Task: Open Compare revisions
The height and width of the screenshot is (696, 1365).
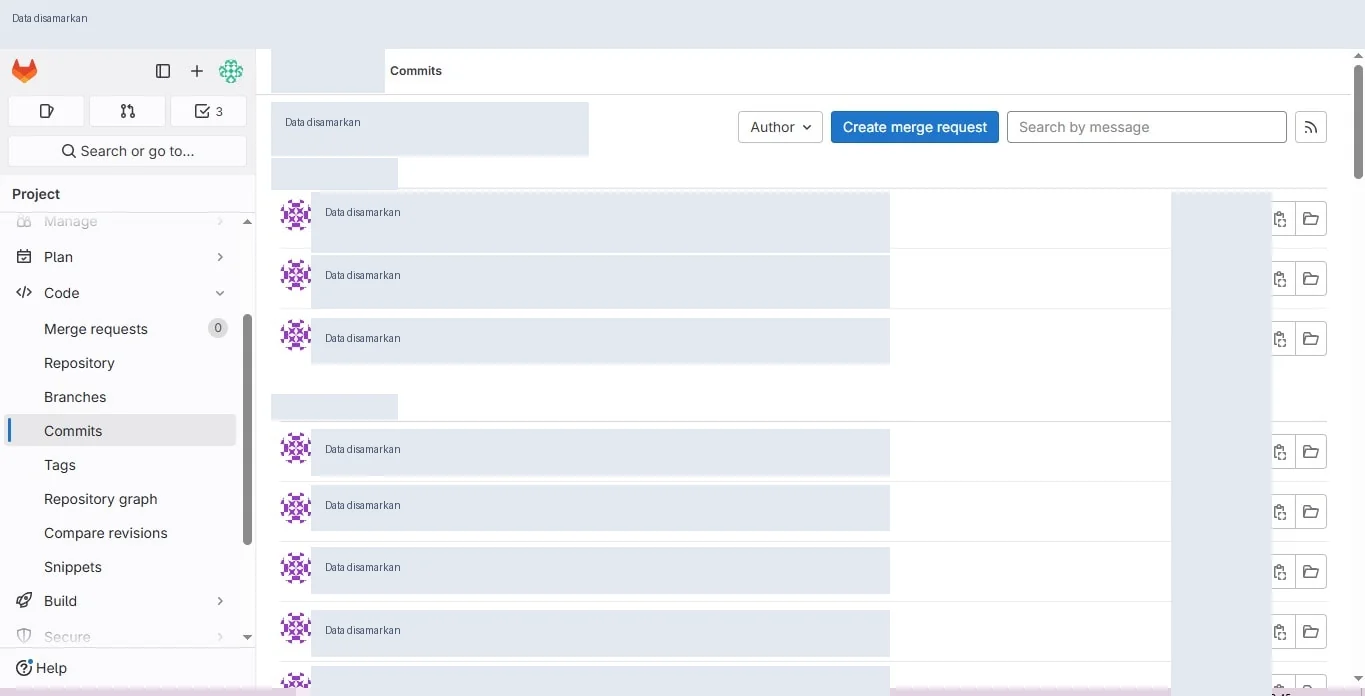Action: pyautogui.click(x=120, y=533)
